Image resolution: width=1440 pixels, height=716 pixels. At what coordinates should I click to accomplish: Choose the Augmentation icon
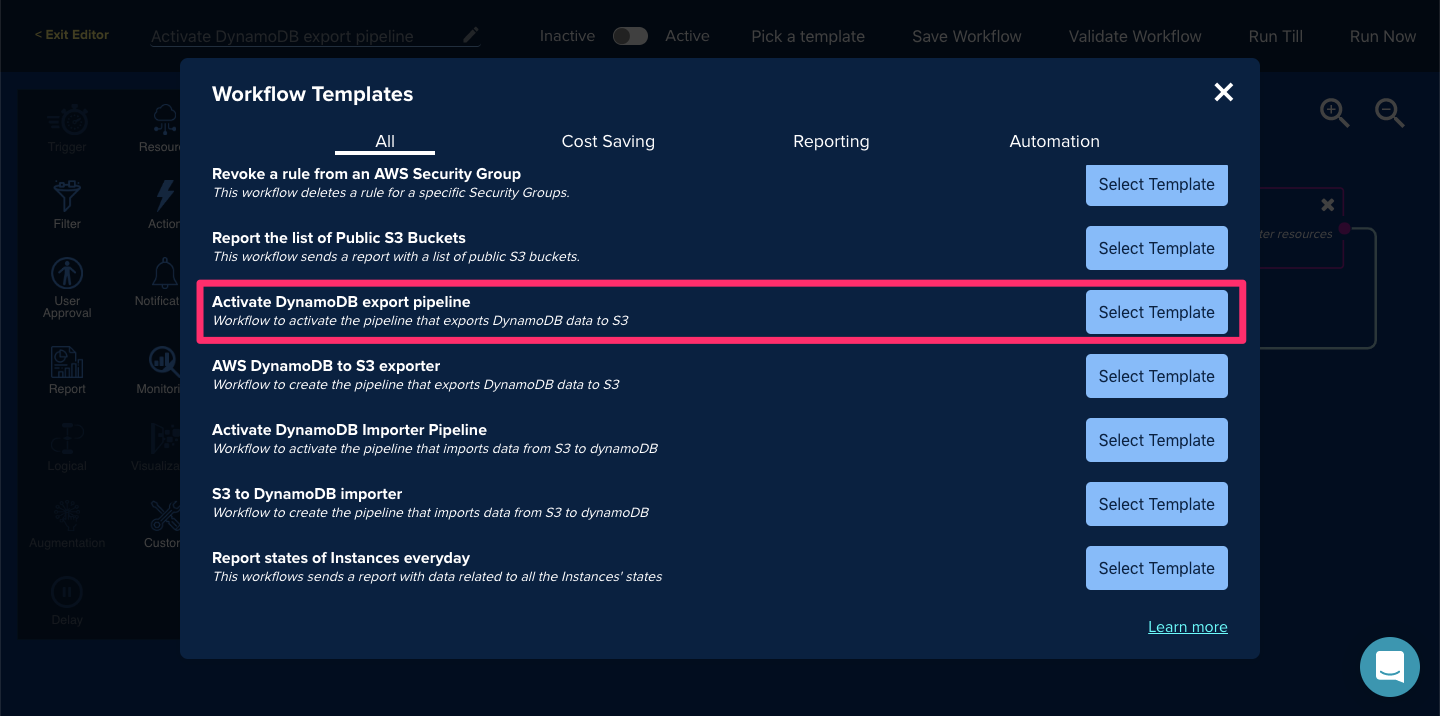click(x=67, y=515)
